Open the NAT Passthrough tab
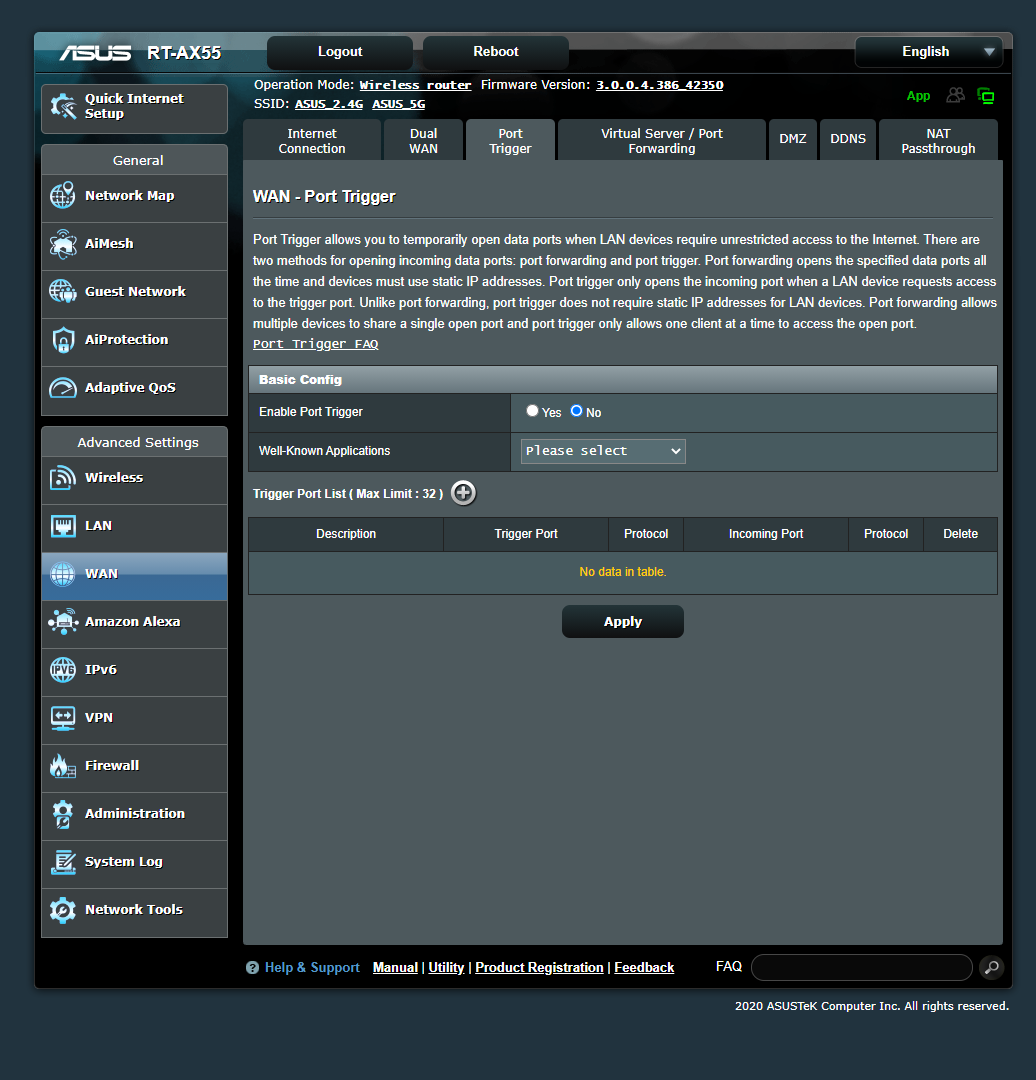Image resolution: width=1036 pixels, height=1080 pixels. click(938, 141)
